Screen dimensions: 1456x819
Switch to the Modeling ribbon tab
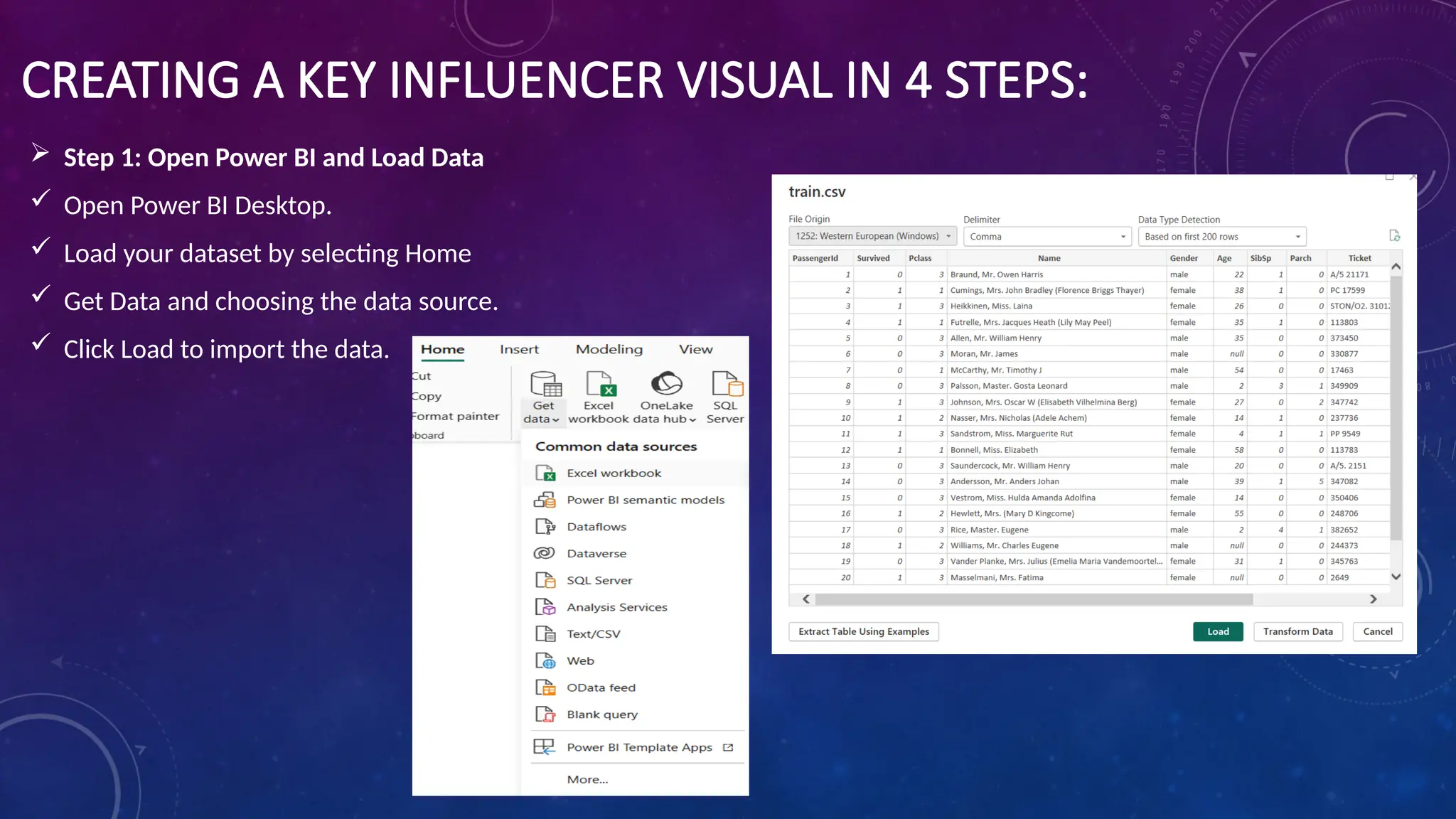(609, 350)
